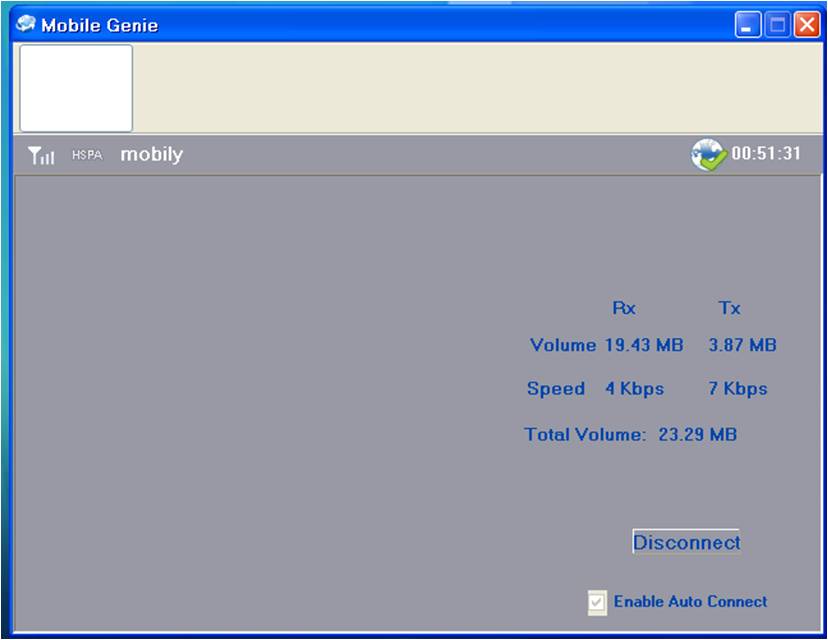Click the HSPA network mode indicator
The height and width of the screenshot is (640, 828).
coord(85,155)
